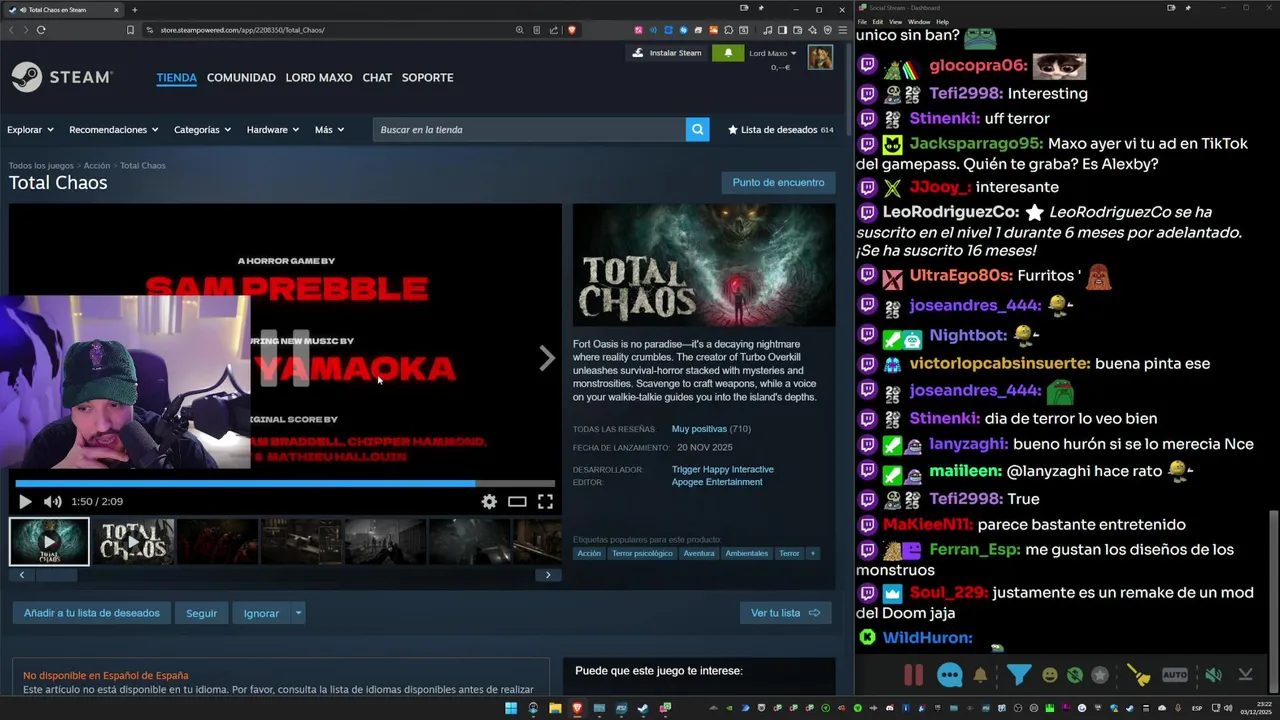This screenshot has width=1280, height=720.
Task: Toggle the crossed-out dollar donations filter
Action: [x=1075, y=676]
